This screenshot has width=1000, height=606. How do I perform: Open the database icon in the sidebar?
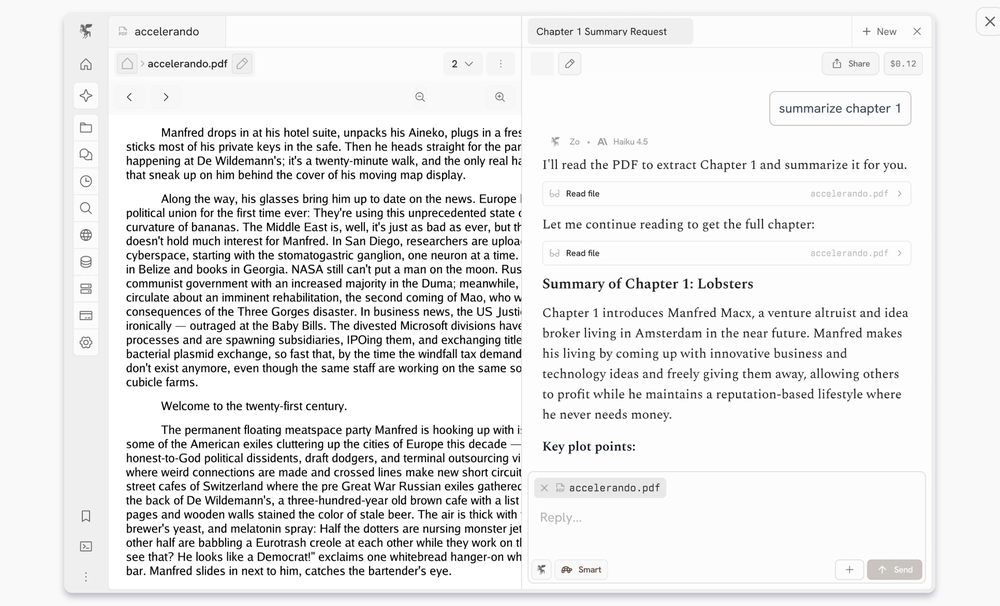(86, 262)
